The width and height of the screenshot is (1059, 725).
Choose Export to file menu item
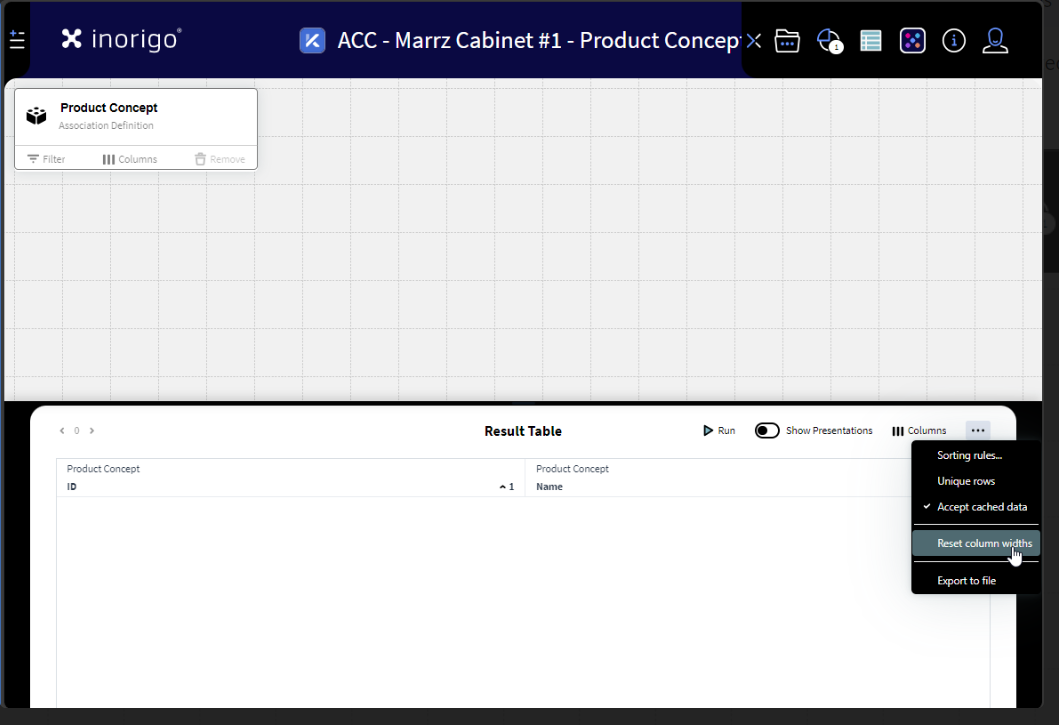[x=966, y=581]
